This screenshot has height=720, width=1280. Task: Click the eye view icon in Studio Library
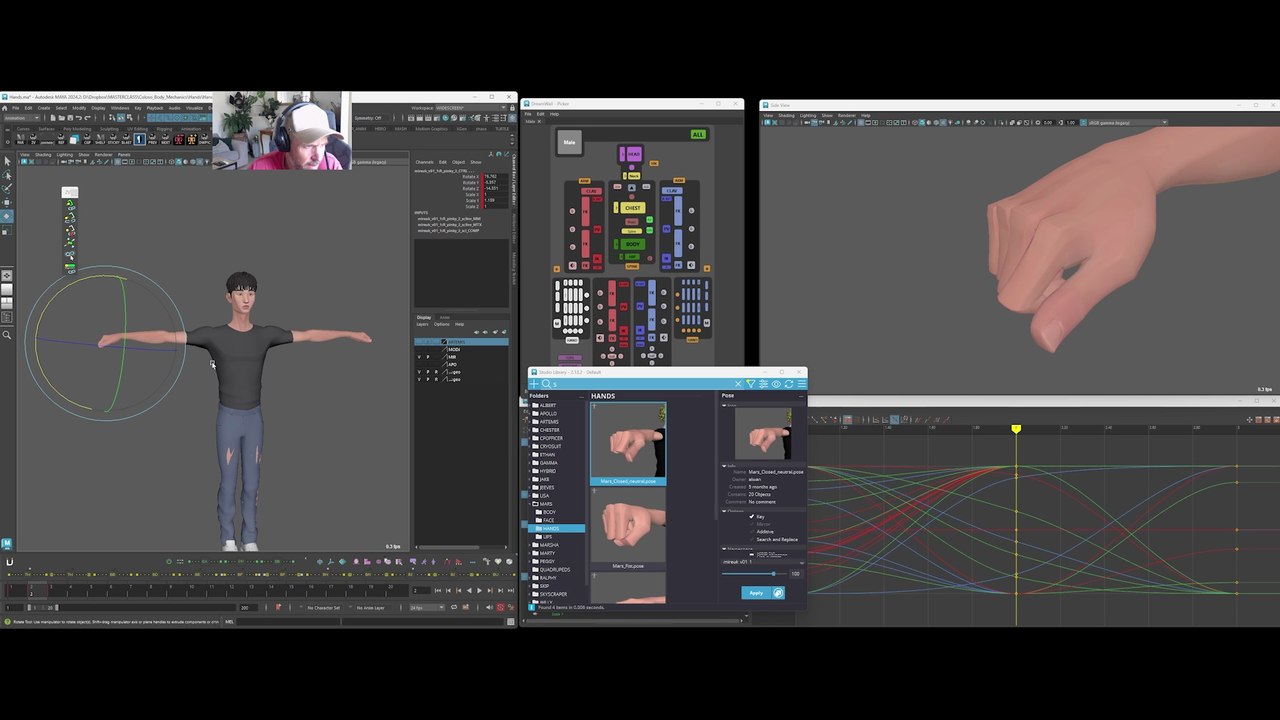[x=776, y=384]
